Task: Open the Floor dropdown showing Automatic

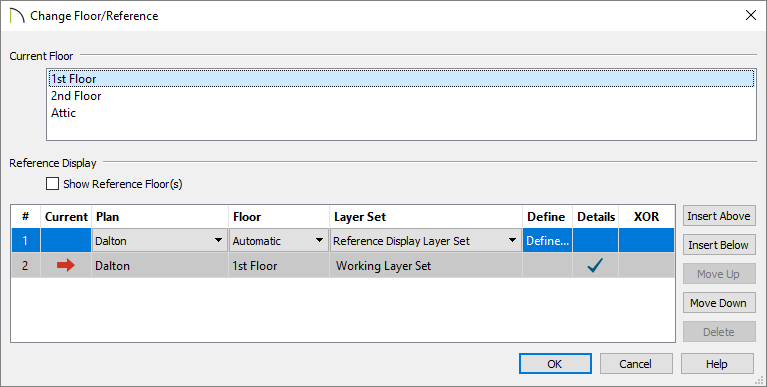Action: point(278,241)
